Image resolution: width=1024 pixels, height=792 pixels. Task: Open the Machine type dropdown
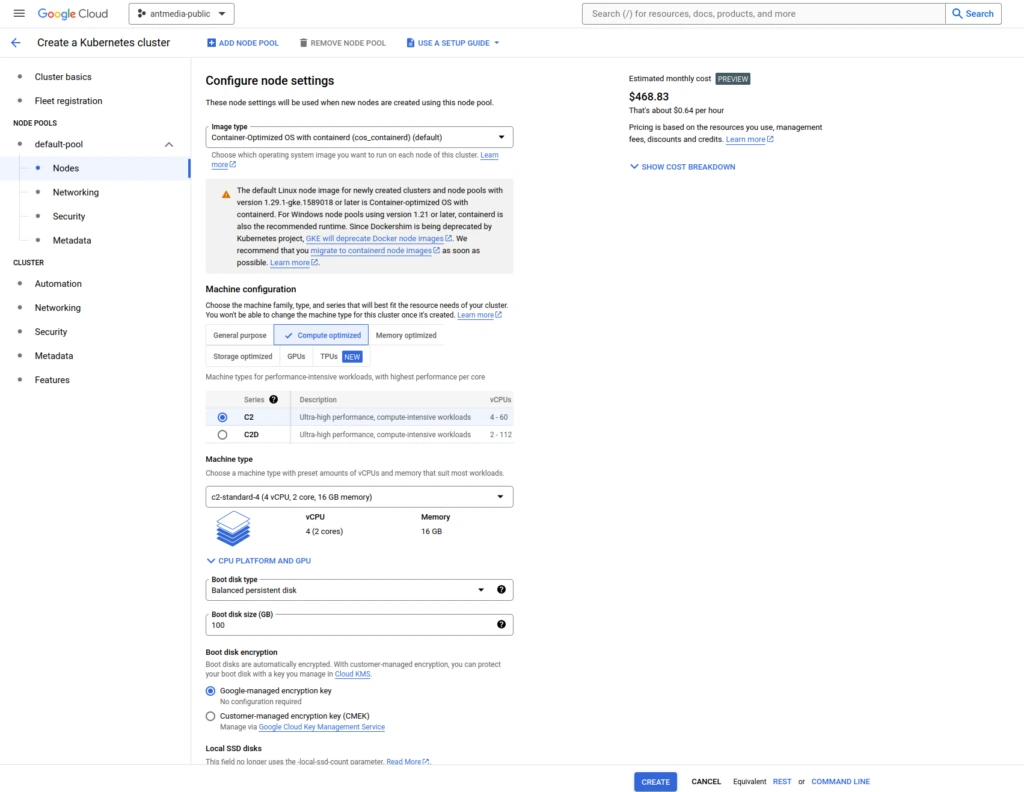359,497
